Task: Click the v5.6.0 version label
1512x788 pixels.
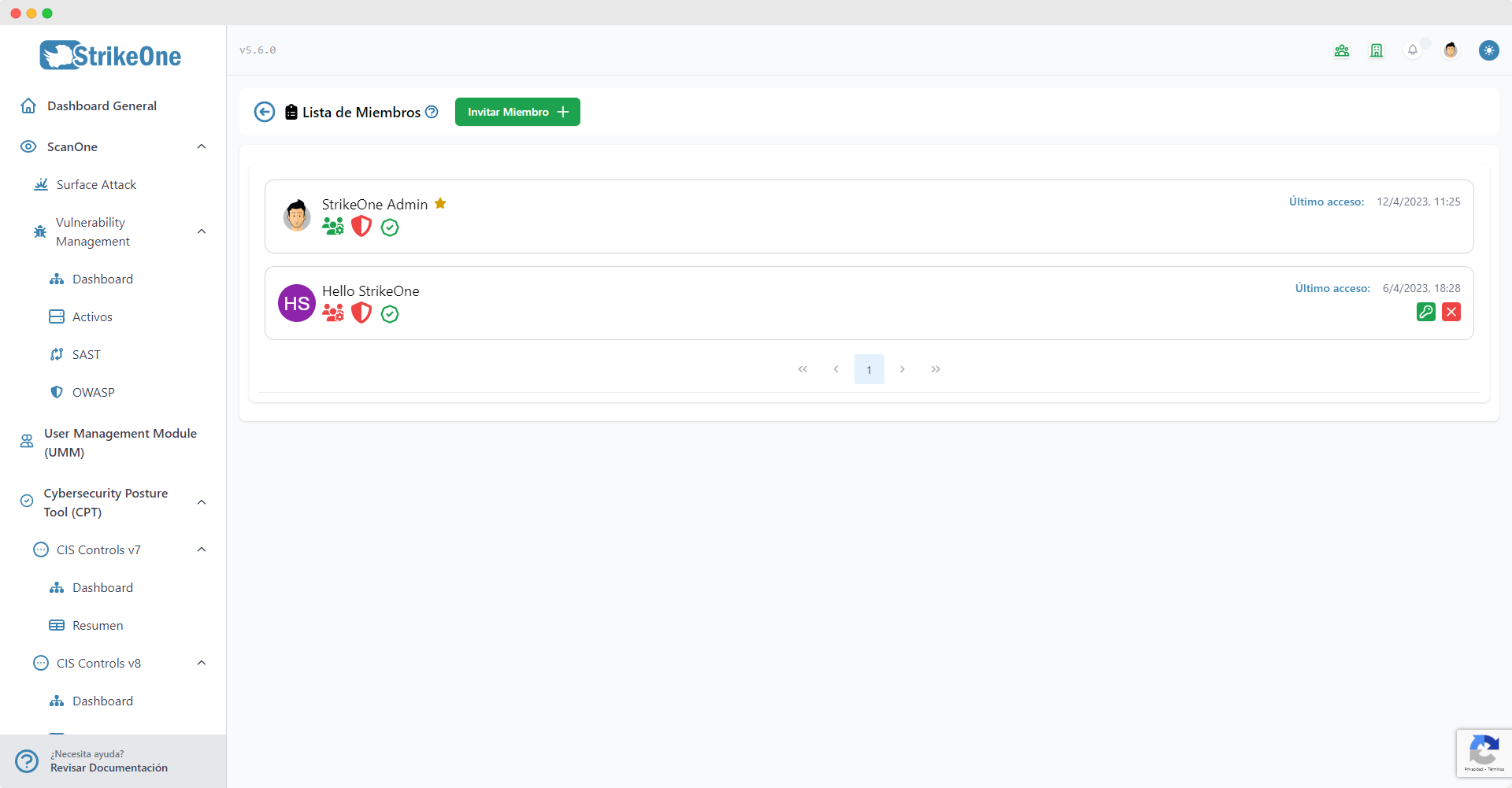Action: [258, 50]
